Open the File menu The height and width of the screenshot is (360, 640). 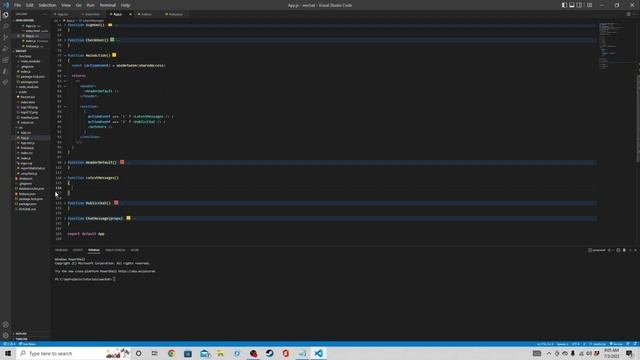point(18,5)
